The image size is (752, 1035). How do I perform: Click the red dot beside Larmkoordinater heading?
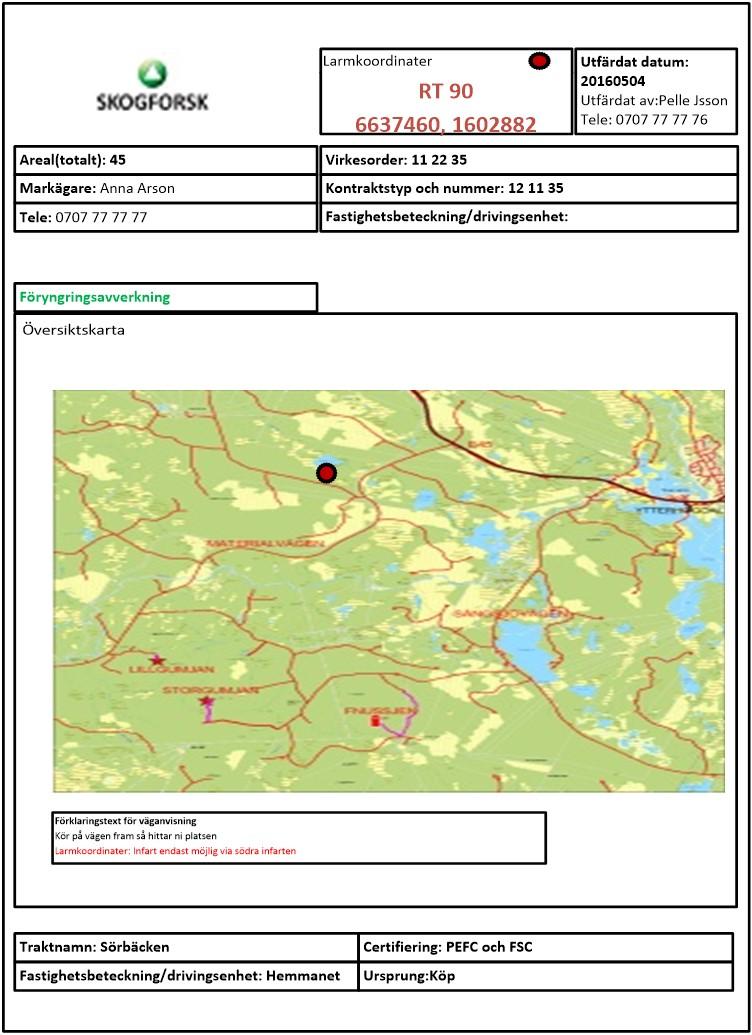click(539, 61)
